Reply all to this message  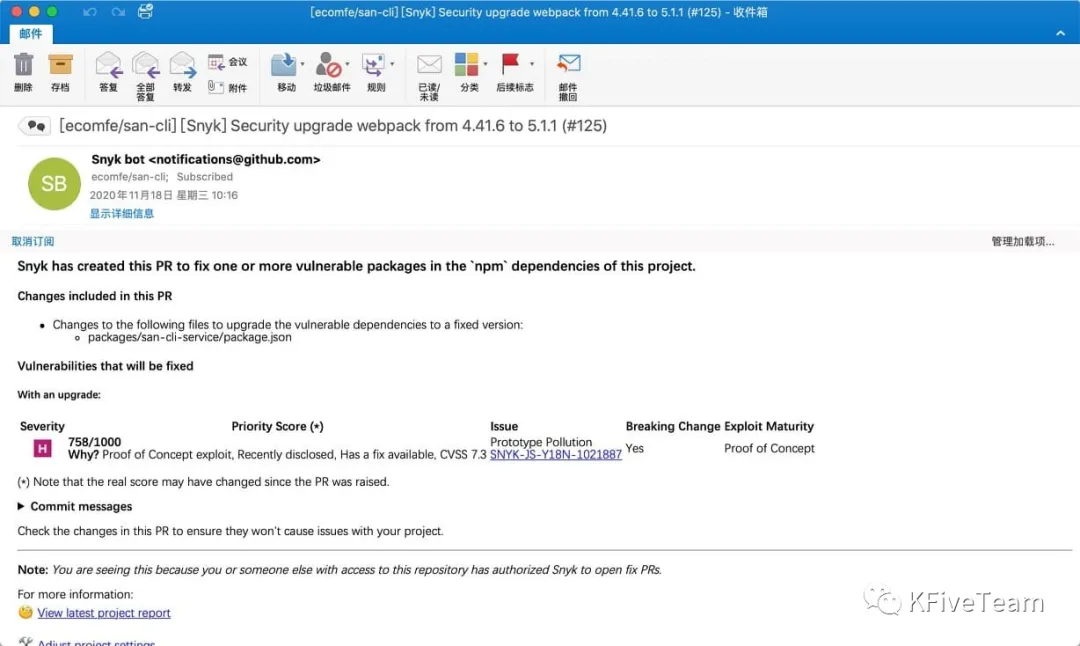pos(145,65)
